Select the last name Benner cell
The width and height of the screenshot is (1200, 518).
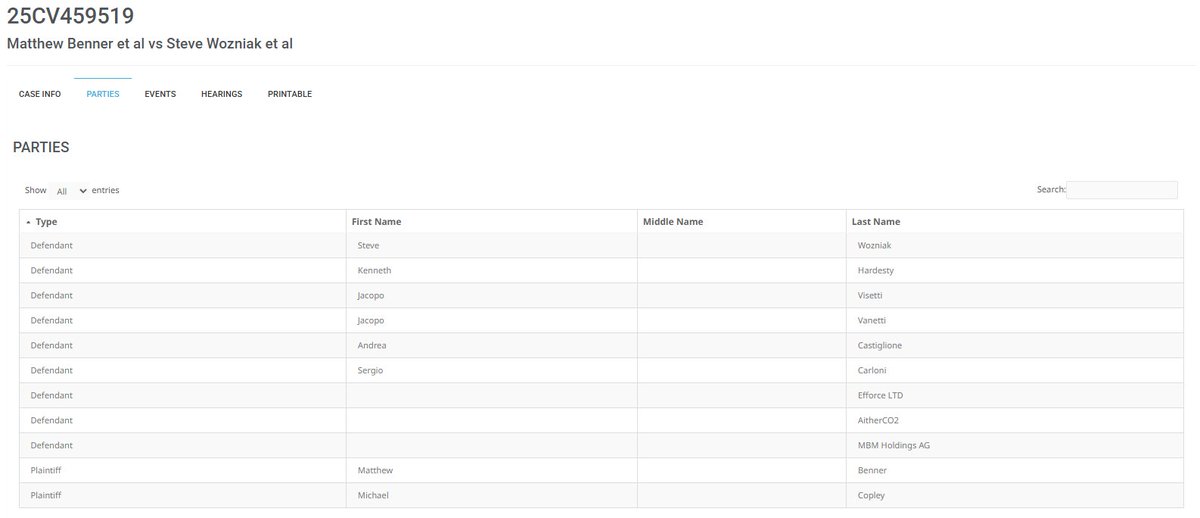[1015, 471]
